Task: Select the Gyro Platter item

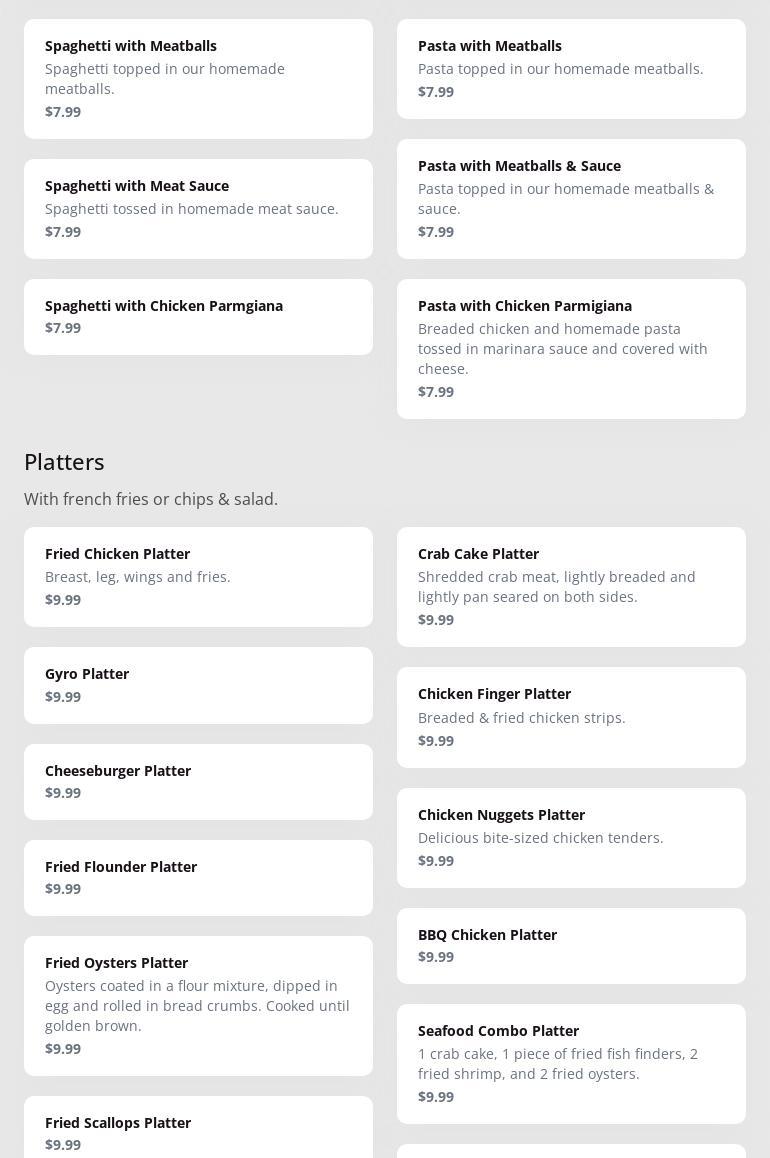Action: (x=198, y=685)
